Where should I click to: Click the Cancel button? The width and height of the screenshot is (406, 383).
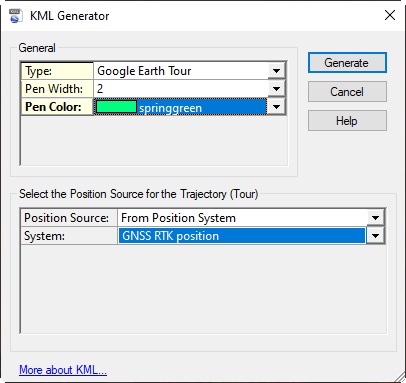pyautogui.click(x=347, y=92)
